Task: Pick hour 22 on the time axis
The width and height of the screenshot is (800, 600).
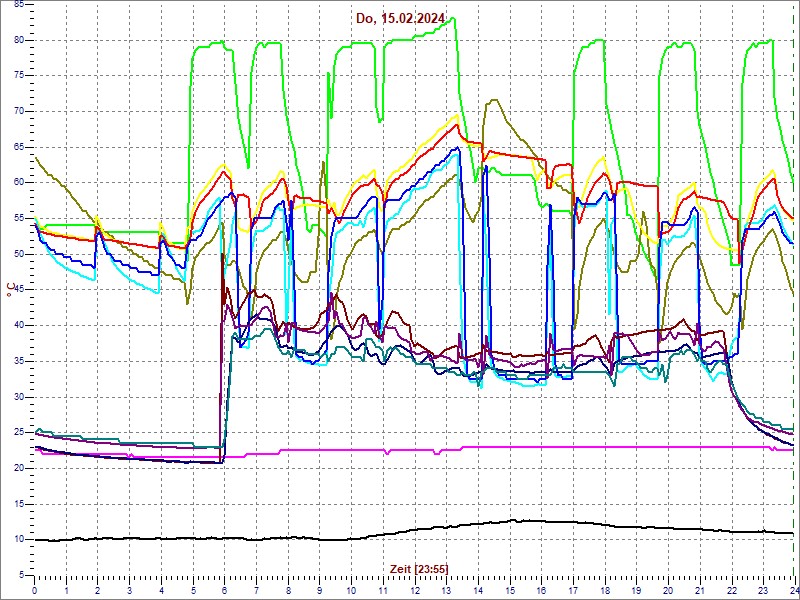Action: pos(732,590)
